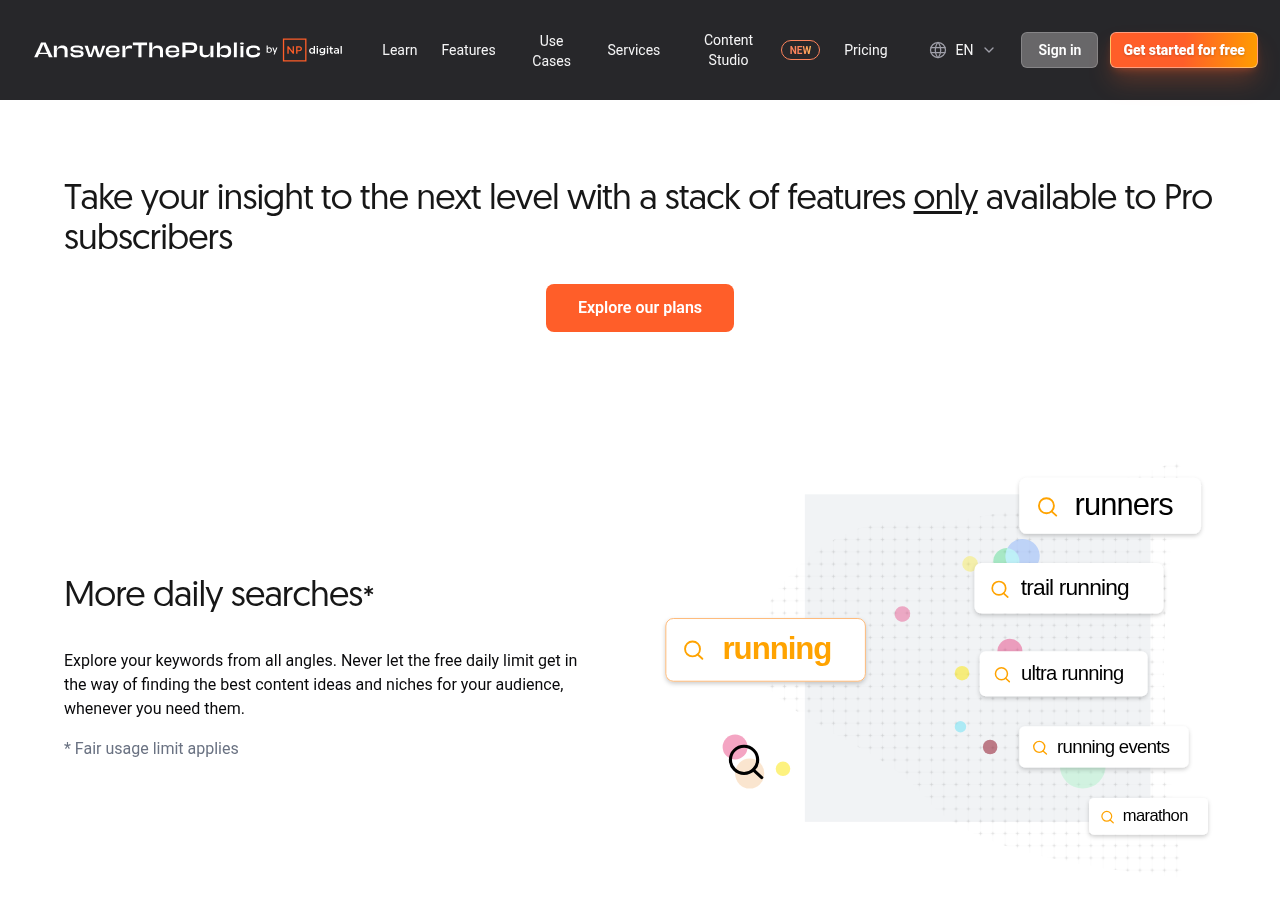The image size is (1280, 900).
Task: Select the 'running' search box
Action: click(766, 650)
